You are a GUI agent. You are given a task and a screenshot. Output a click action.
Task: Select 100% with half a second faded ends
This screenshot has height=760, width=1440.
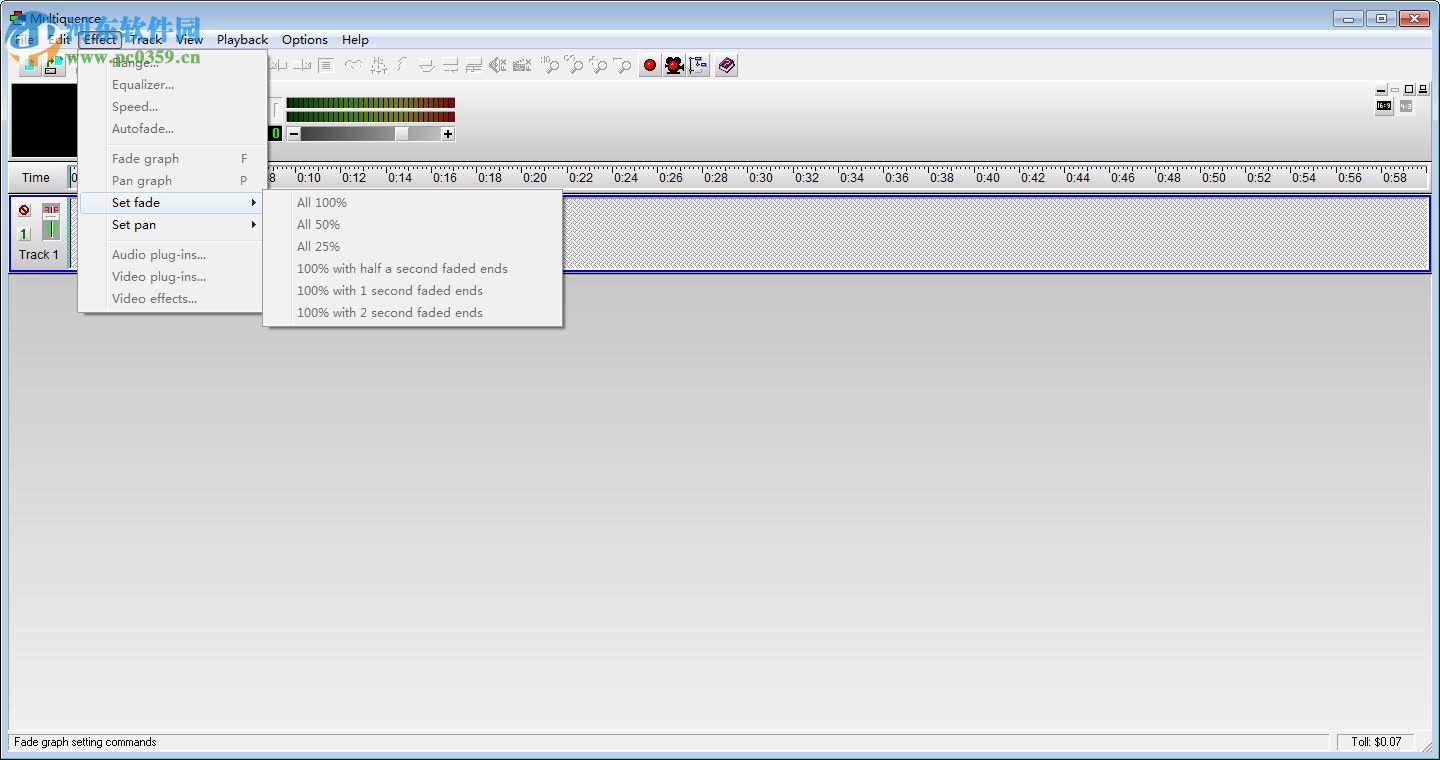point(412,269)
